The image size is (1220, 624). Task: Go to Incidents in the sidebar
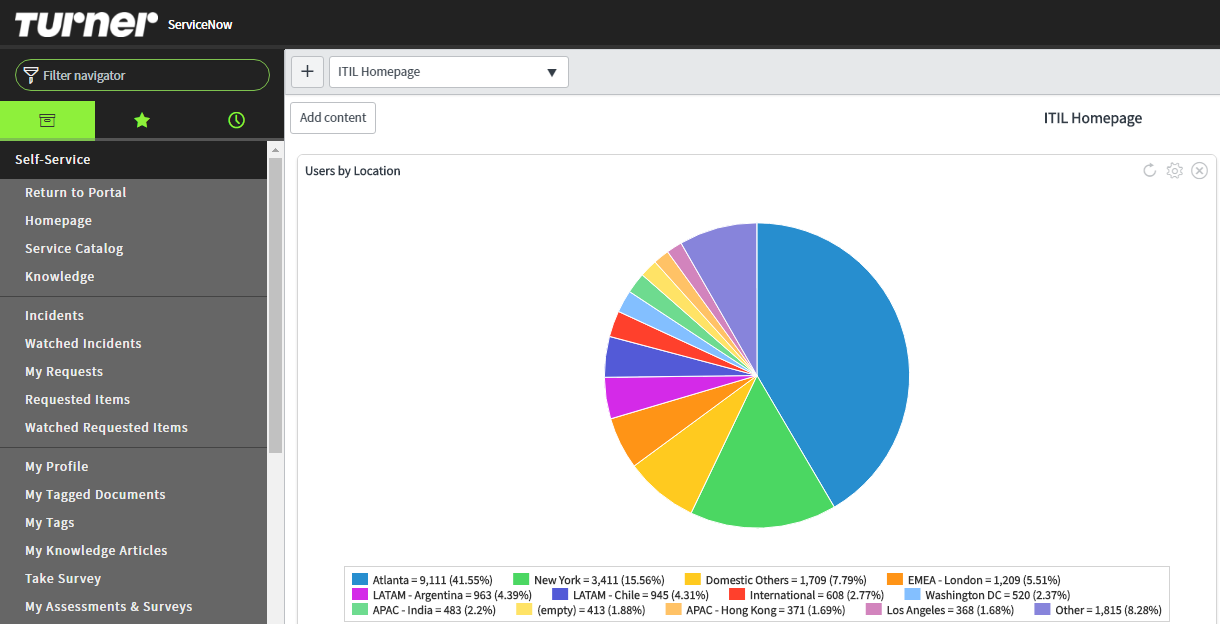click(54, 316)
